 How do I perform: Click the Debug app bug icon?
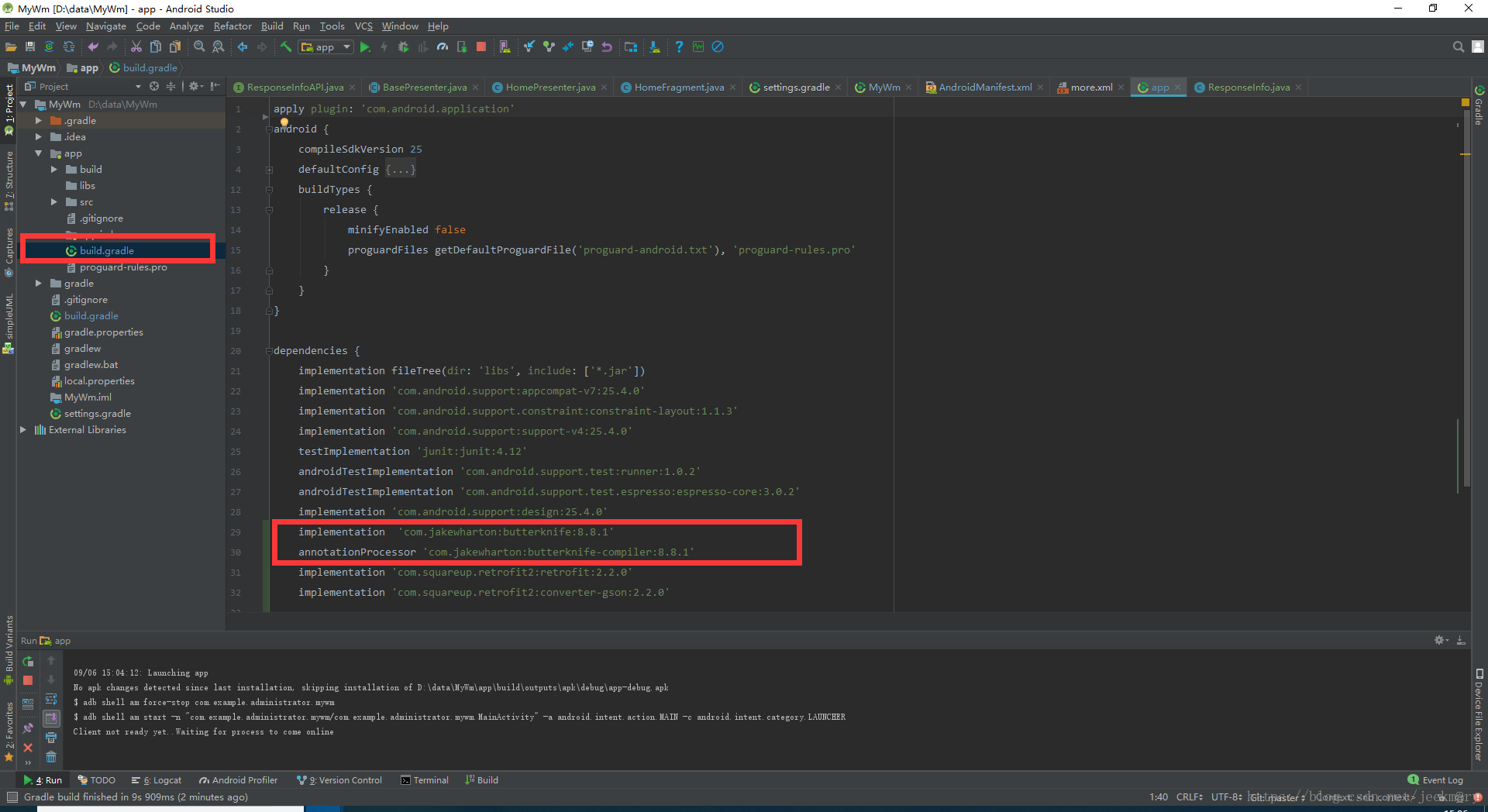pyautogui.click(x=403, y=47)
